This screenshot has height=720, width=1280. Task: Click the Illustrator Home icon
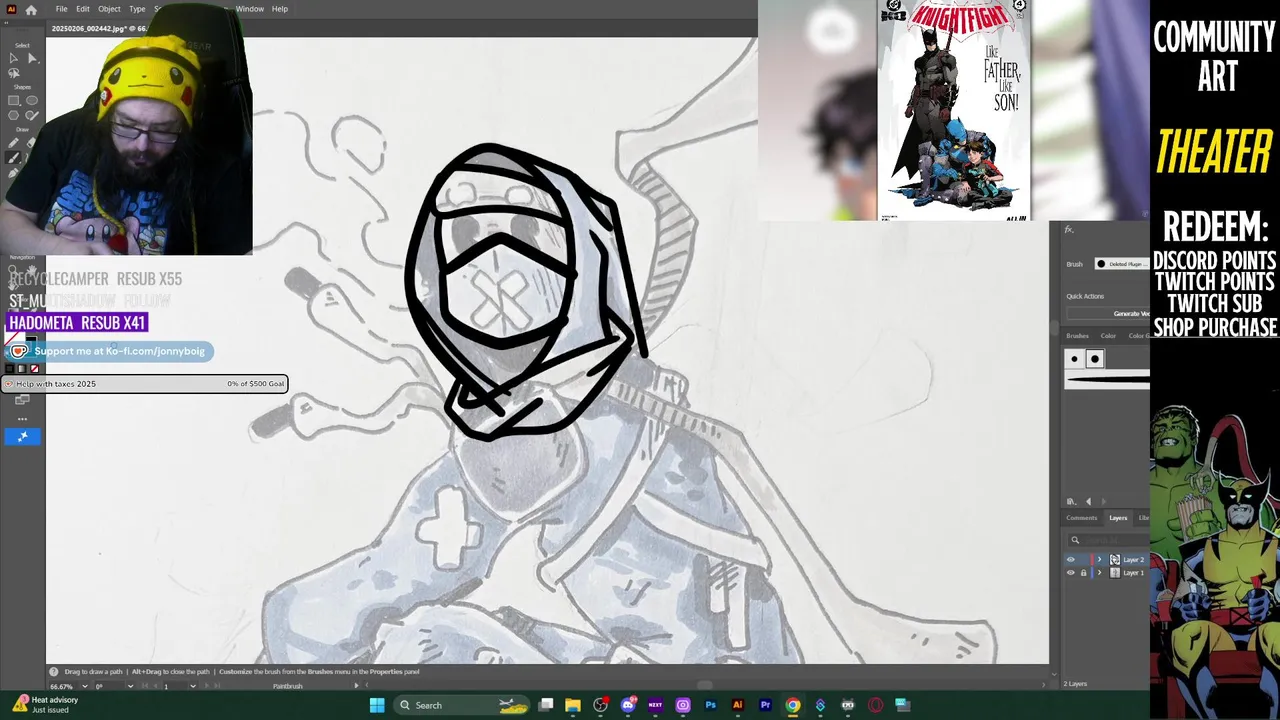pyautogui.click(x=31, y=9)
